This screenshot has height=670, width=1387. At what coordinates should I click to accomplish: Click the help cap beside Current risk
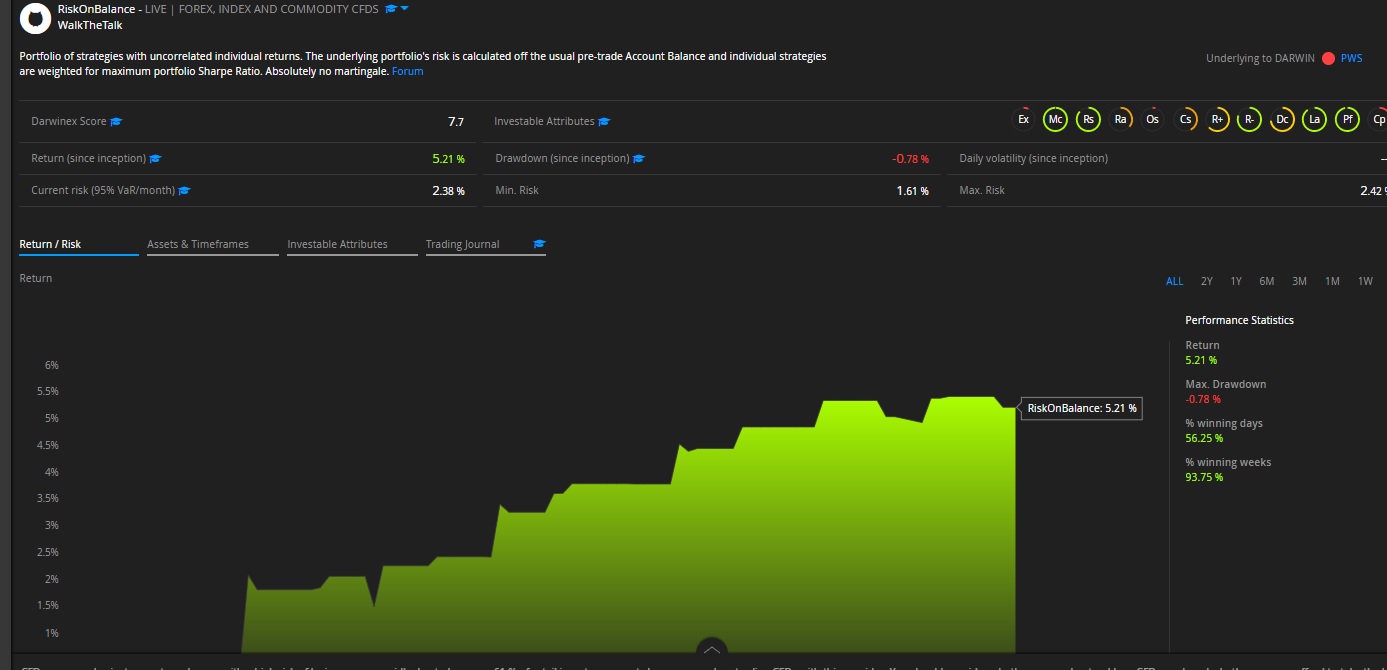pos(184,191)
